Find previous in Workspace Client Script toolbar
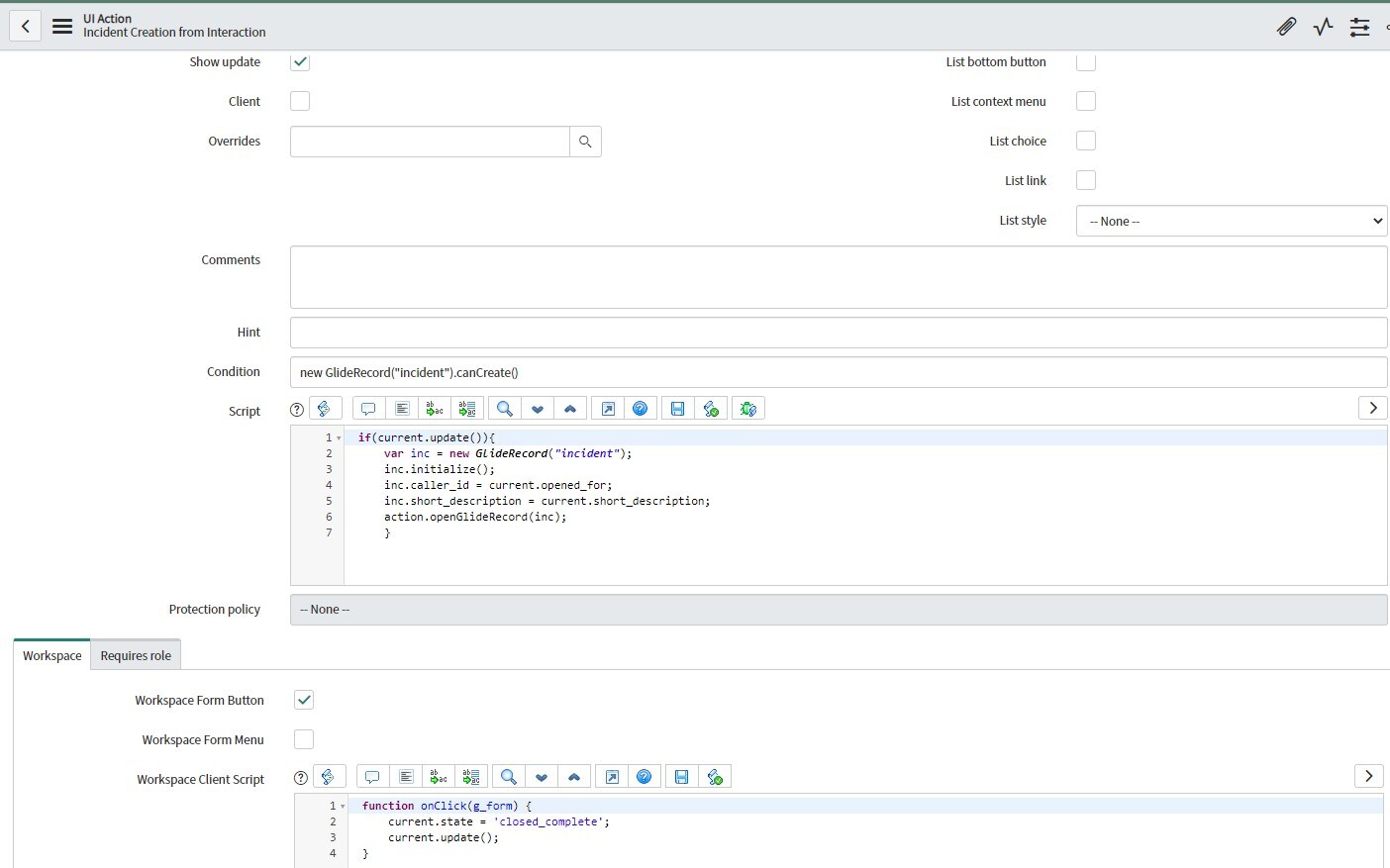This screenshot has height=868, width=1390. (574, 777)
